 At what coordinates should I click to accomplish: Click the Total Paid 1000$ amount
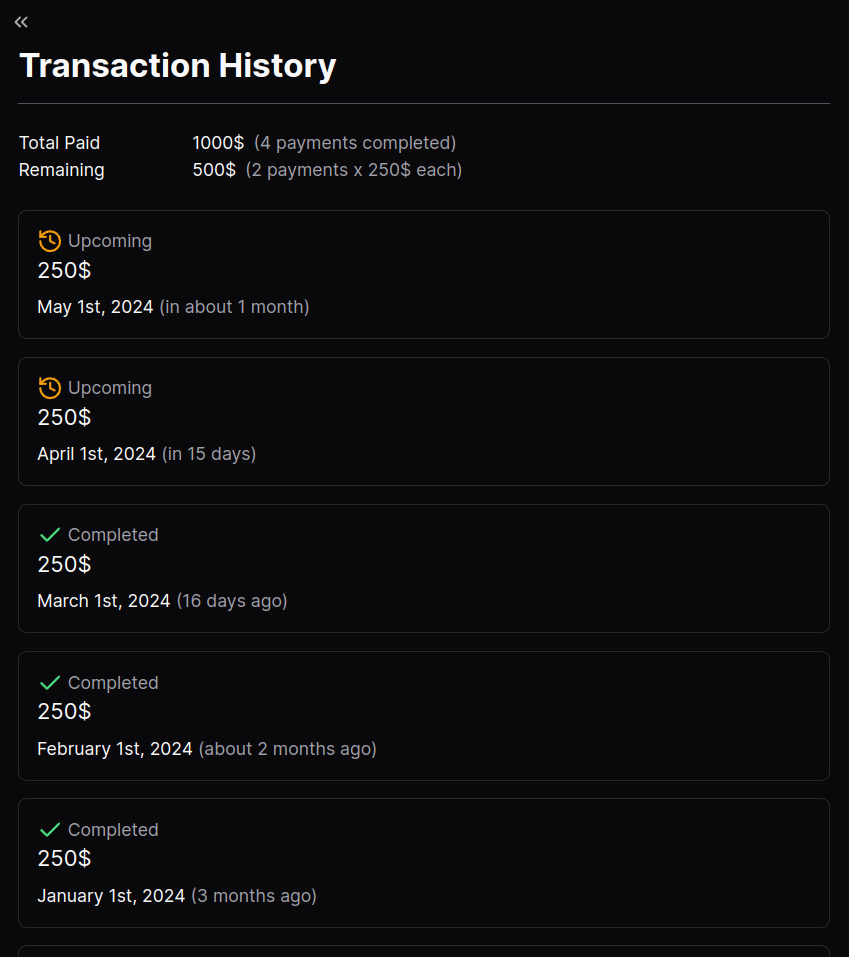[218, 142]
